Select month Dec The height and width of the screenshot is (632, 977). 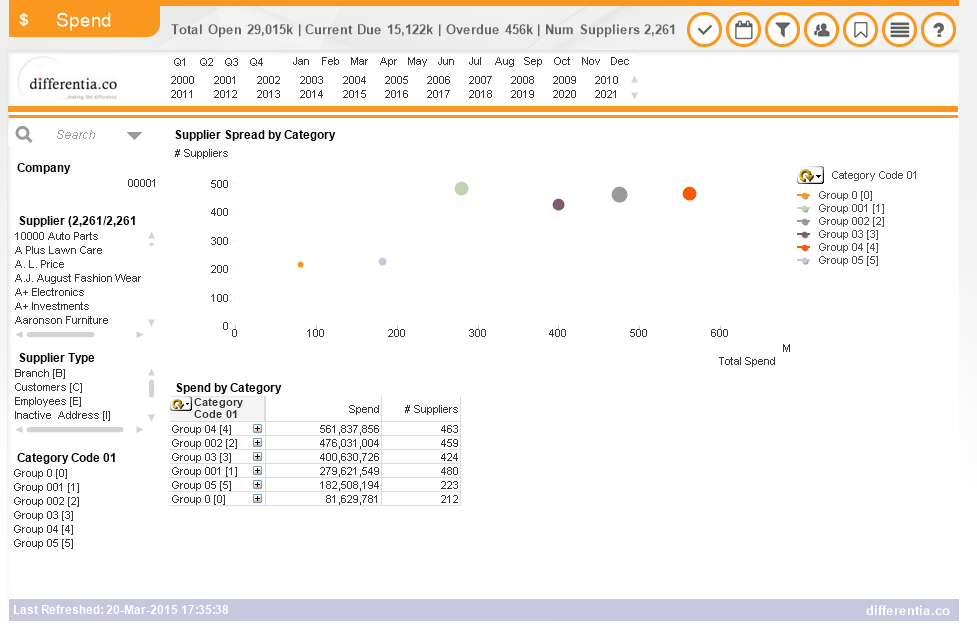click(619, 61)
